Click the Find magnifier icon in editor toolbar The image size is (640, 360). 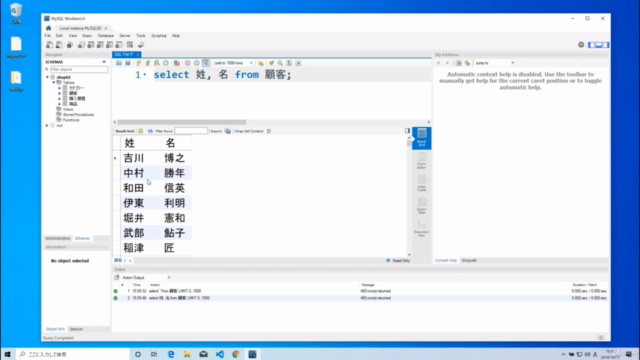pos(280,63)
